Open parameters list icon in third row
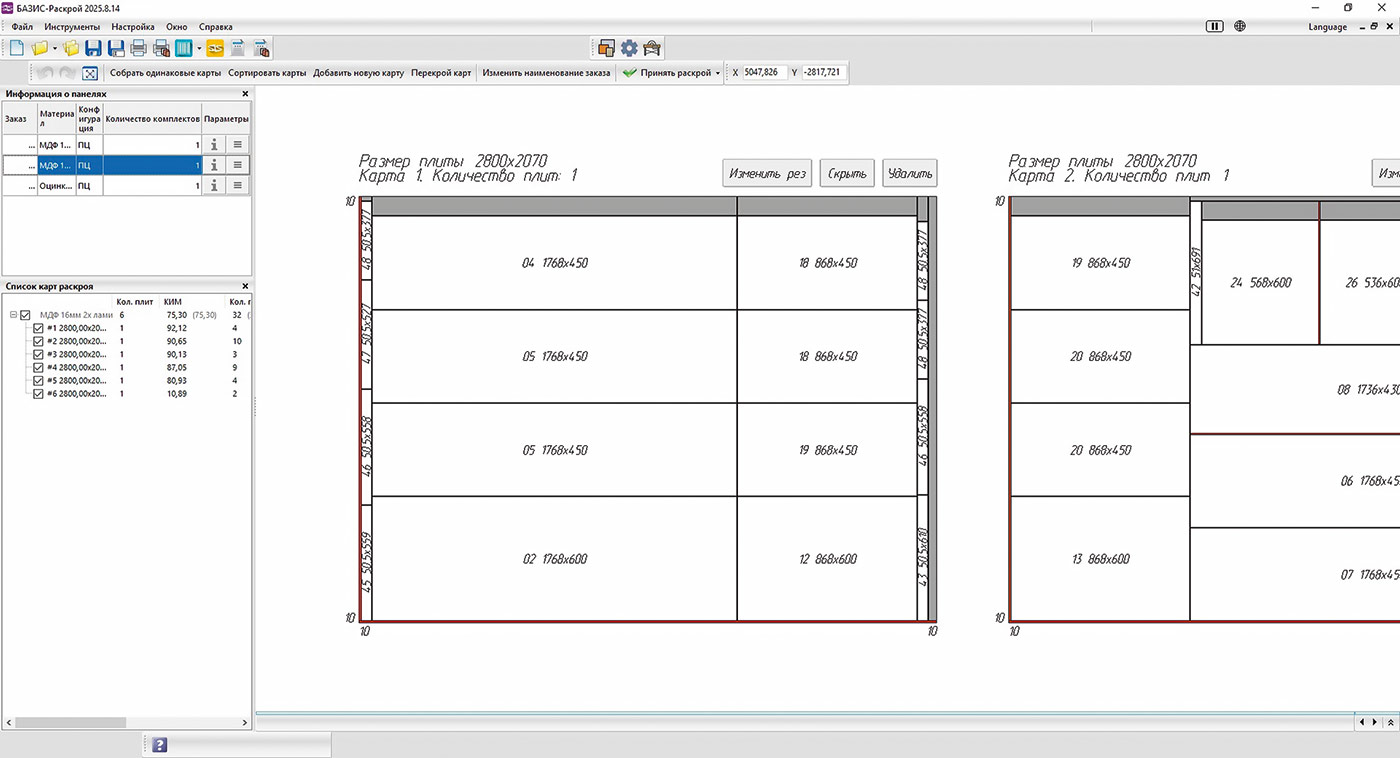Viewport: 1400px width, 758px height. pyautogui.click(x=238, y=186)
